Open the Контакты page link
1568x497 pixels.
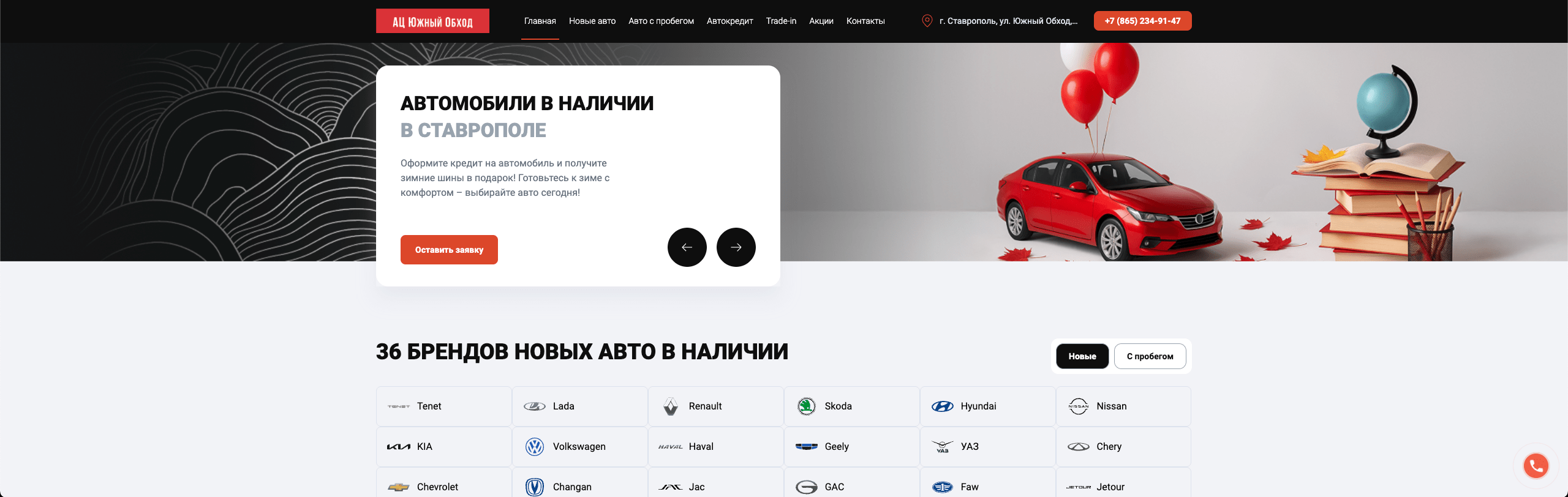tap(865, 21)
